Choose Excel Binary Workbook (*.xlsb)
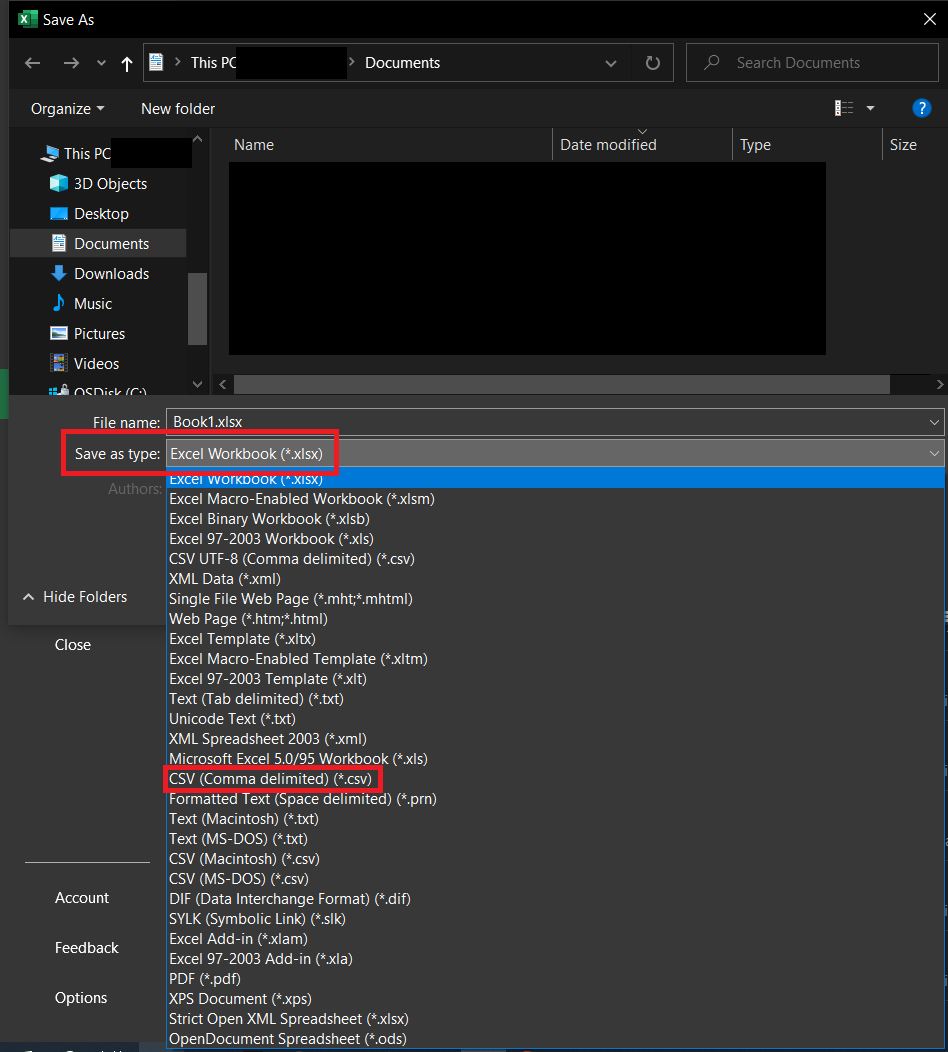The height and width of the screenshot is (1052, 948). (x=269, y=519)
